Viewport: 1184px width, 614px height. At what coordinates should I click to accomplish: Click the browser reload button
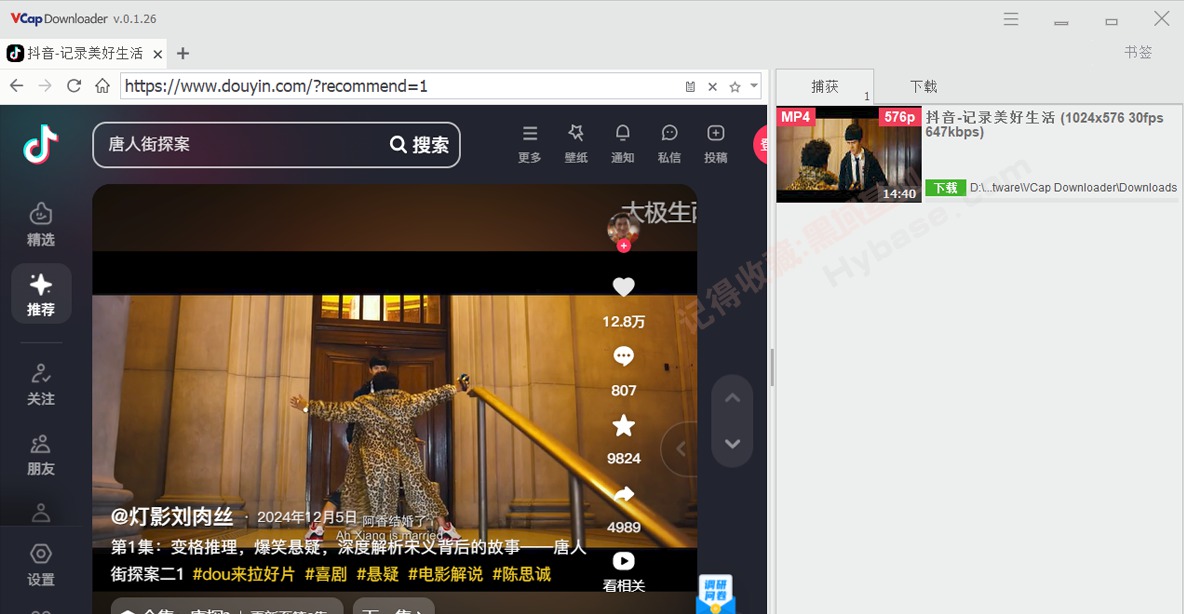coord(74,86)
